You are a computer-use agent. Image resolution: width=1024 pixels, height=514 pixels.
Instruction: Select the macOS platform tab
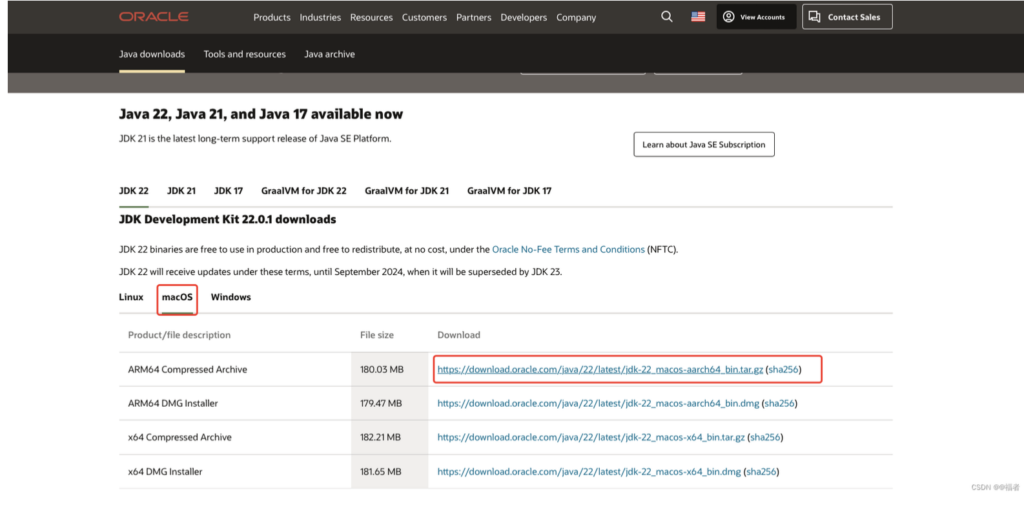click(177, 297)
